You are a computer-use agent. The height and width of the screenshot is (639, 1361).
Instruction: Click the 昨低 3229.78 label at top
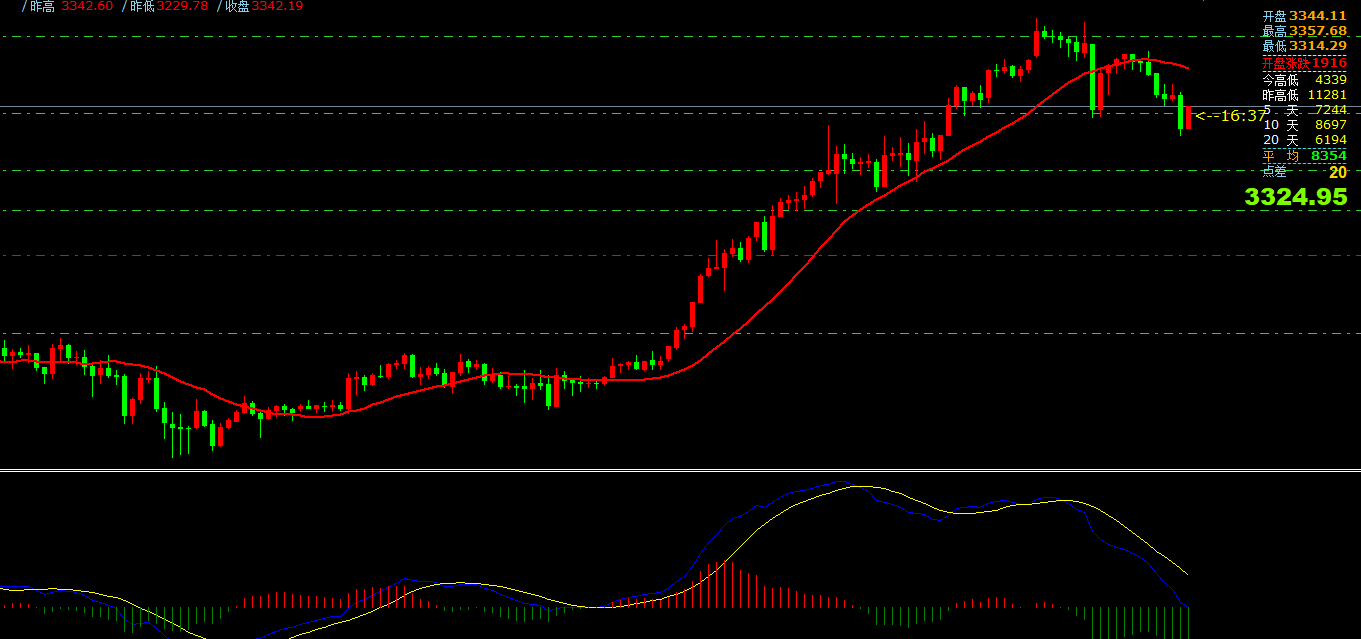pyautogui.click(x=169, y=6)
